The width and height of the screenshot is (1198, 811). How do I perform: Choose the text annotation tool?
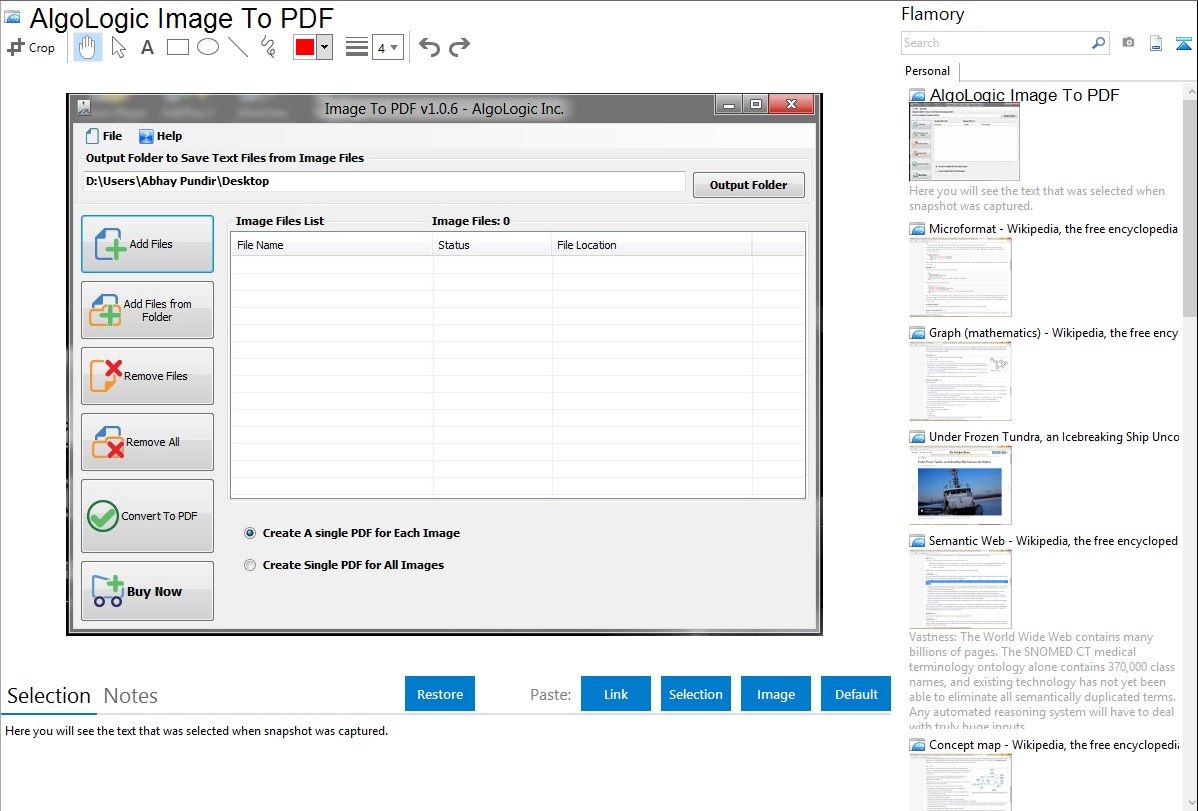click(x=147, y=47)
